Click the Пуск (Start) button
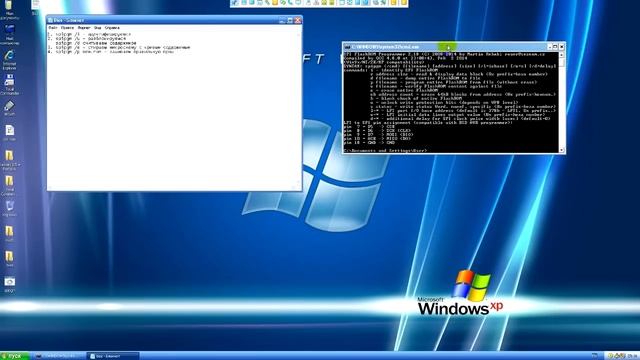 [x=14, y=356]
